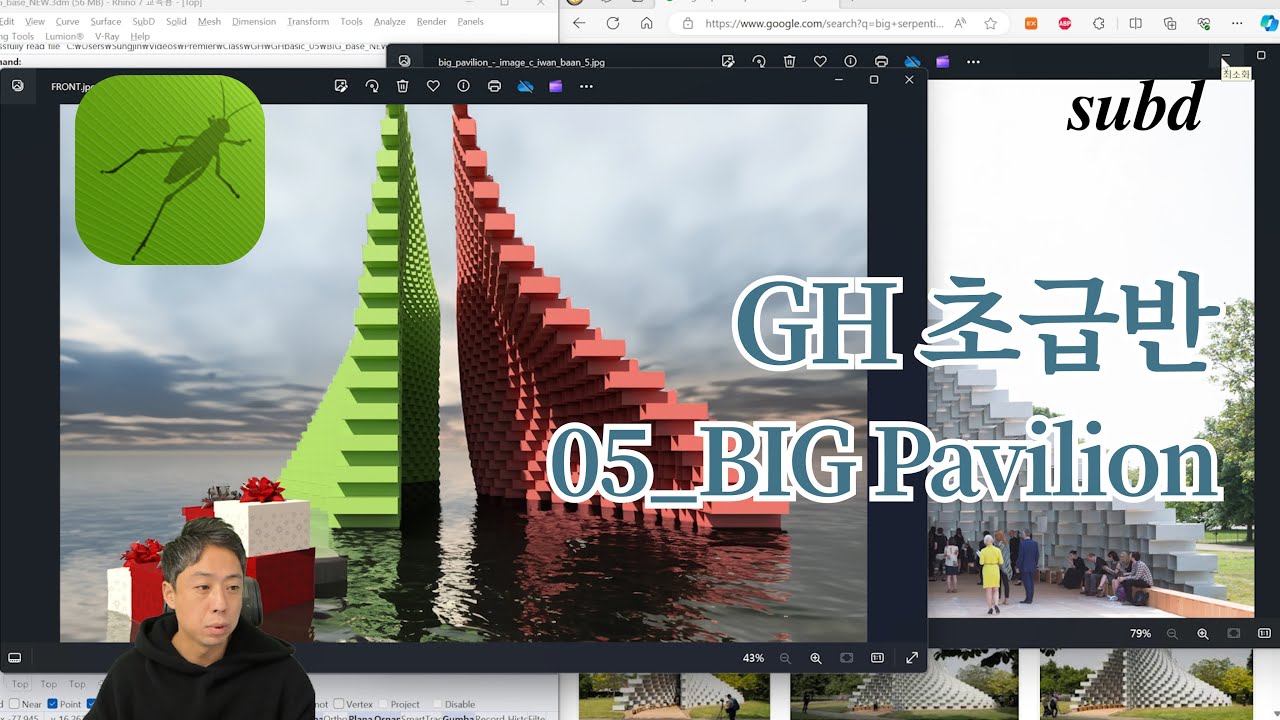
Task: Toggle filmstrip in FRONT.jpg window
Action: [15, 658]
